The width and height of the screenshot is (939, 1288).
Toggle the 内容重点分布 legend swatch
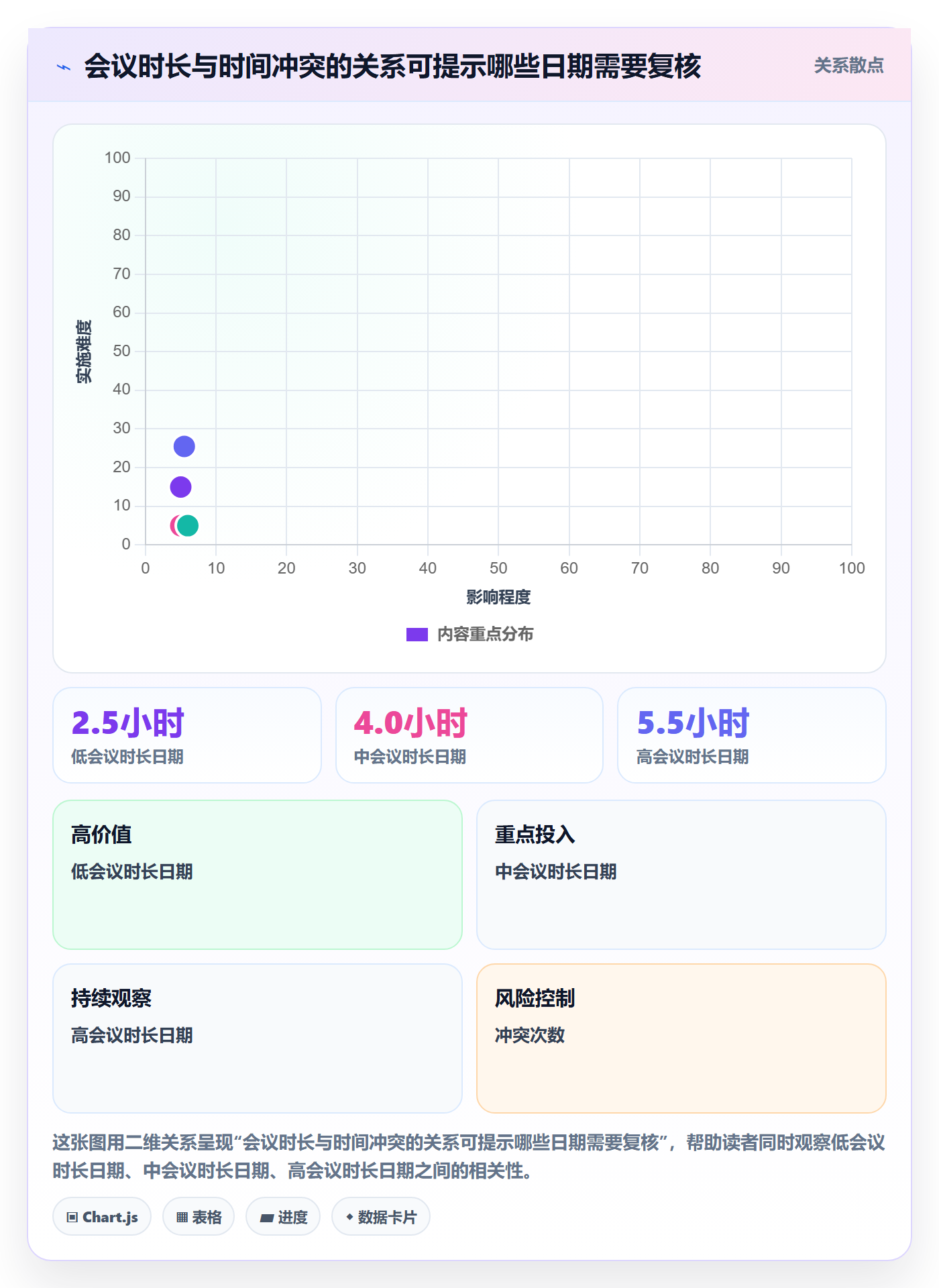pos(417,635)
